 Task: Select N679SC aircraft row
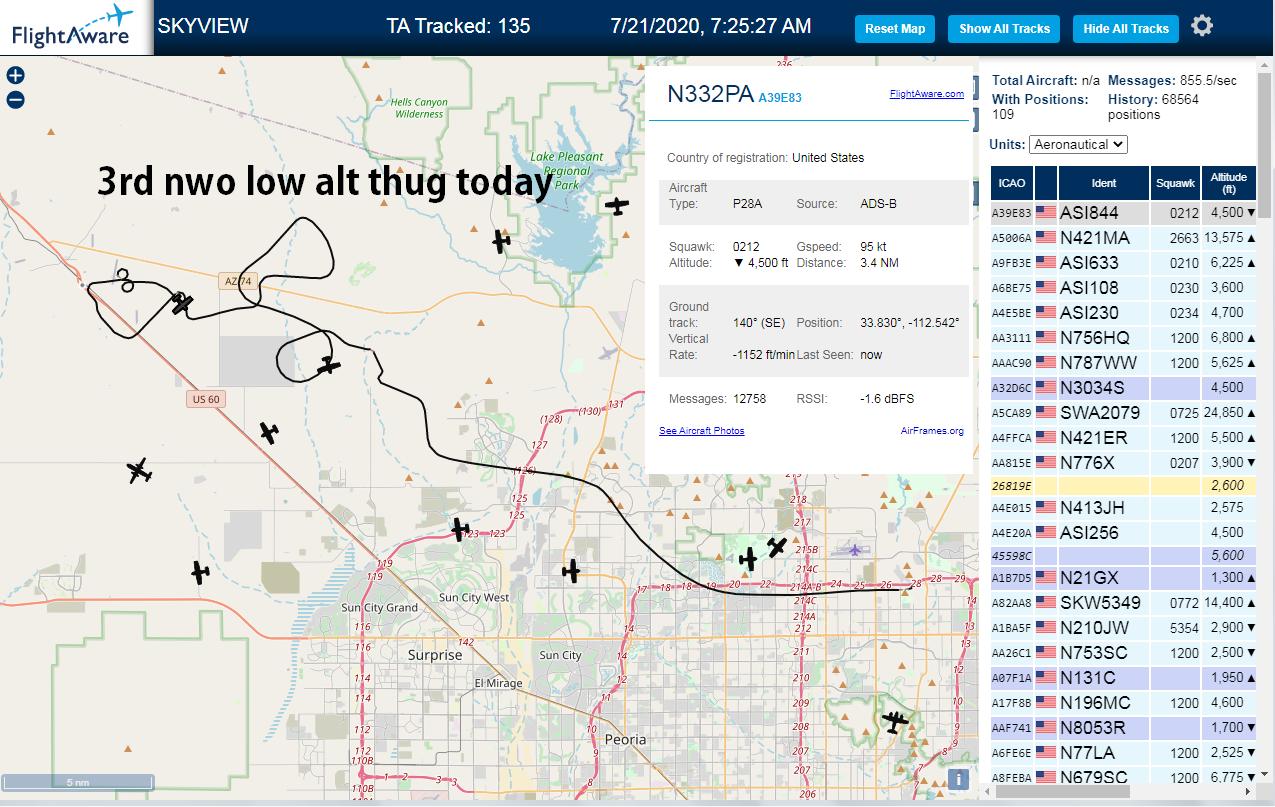point(1123,776)
